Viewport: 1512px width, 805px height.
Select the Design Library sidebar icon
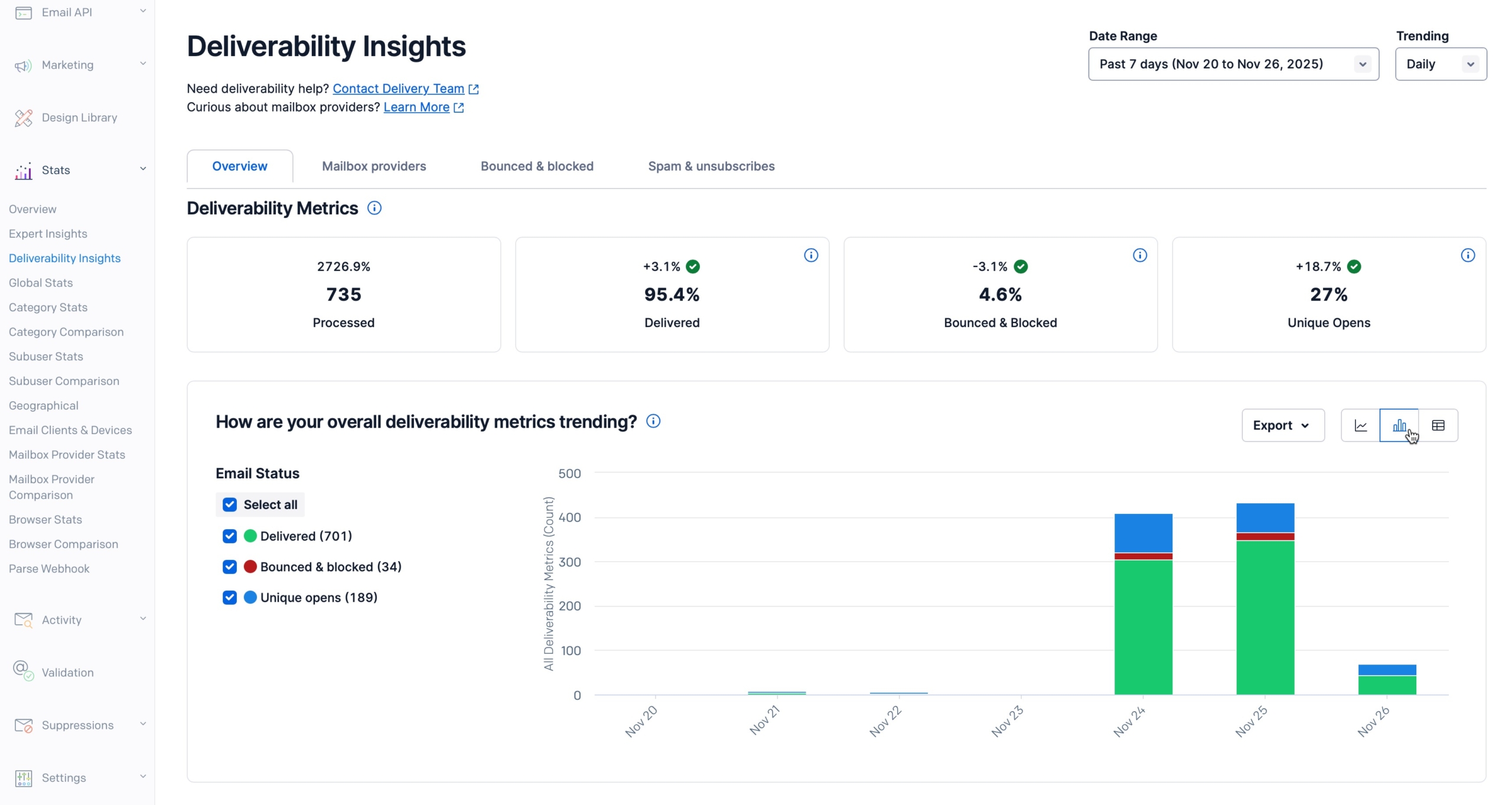pyautogui.click(x=24, y=118)
